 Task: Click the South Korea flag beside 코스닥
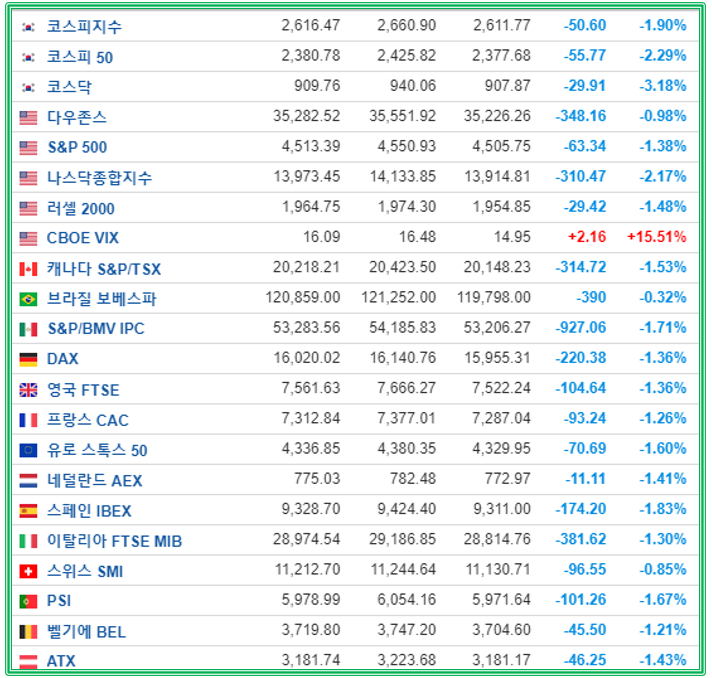(x=28, y=88)
